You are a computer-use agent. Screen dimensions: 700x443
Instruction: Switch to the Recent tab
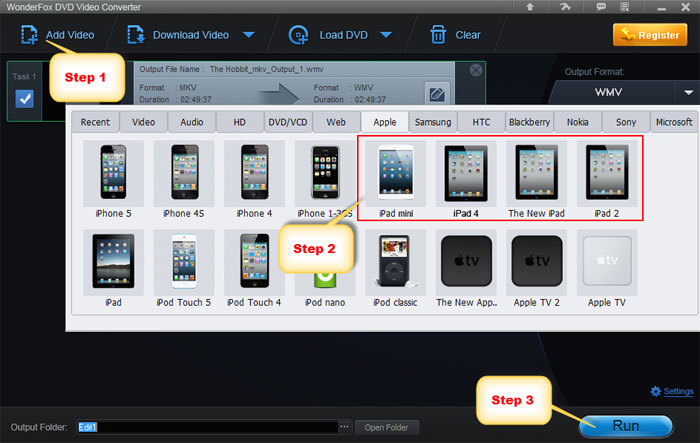pyautogui.click(x=95, y=122)
